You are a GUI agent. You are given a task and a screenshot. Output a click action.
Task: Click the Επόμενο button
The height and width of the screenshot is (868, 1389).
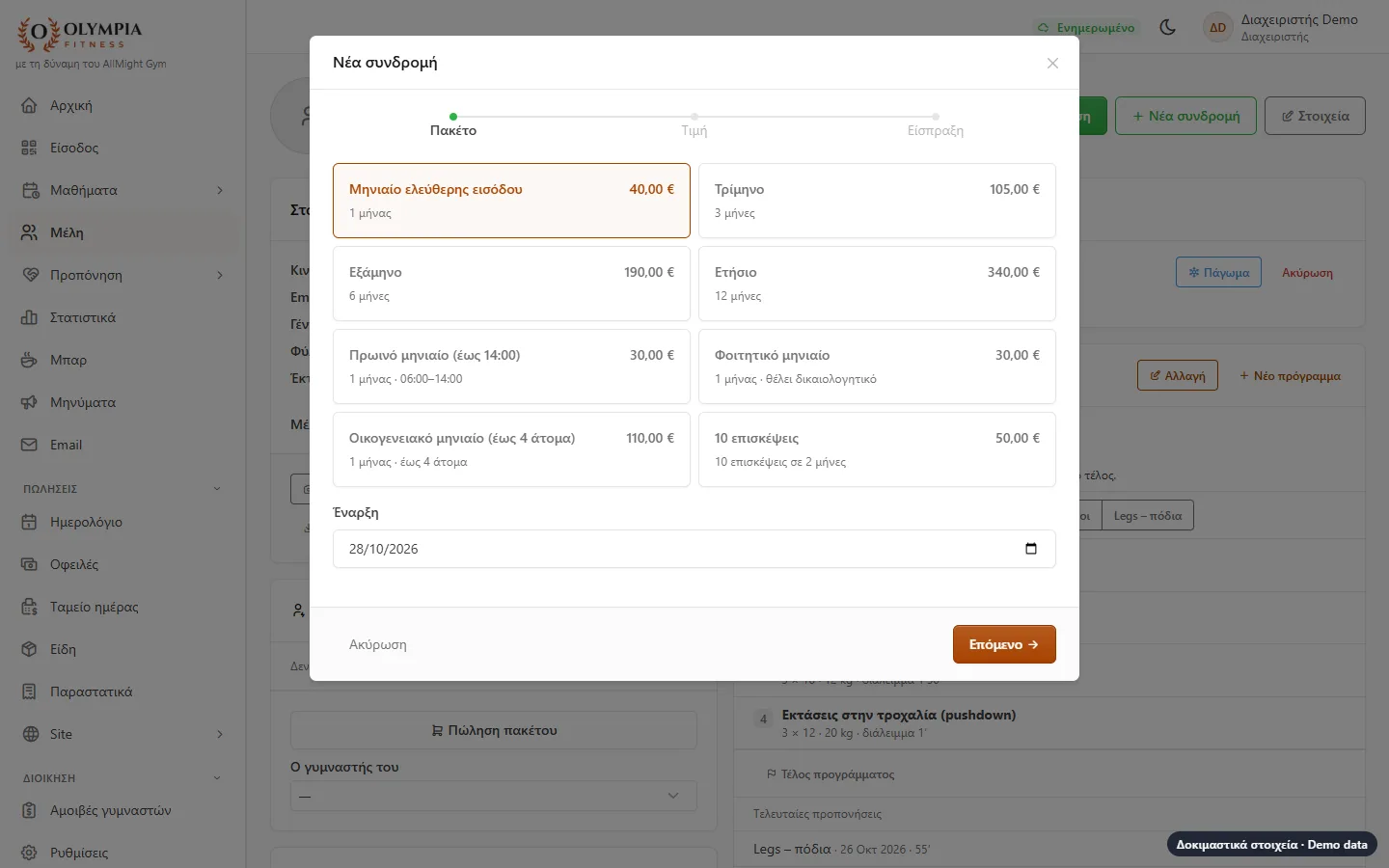click(x=1004, y=644)
